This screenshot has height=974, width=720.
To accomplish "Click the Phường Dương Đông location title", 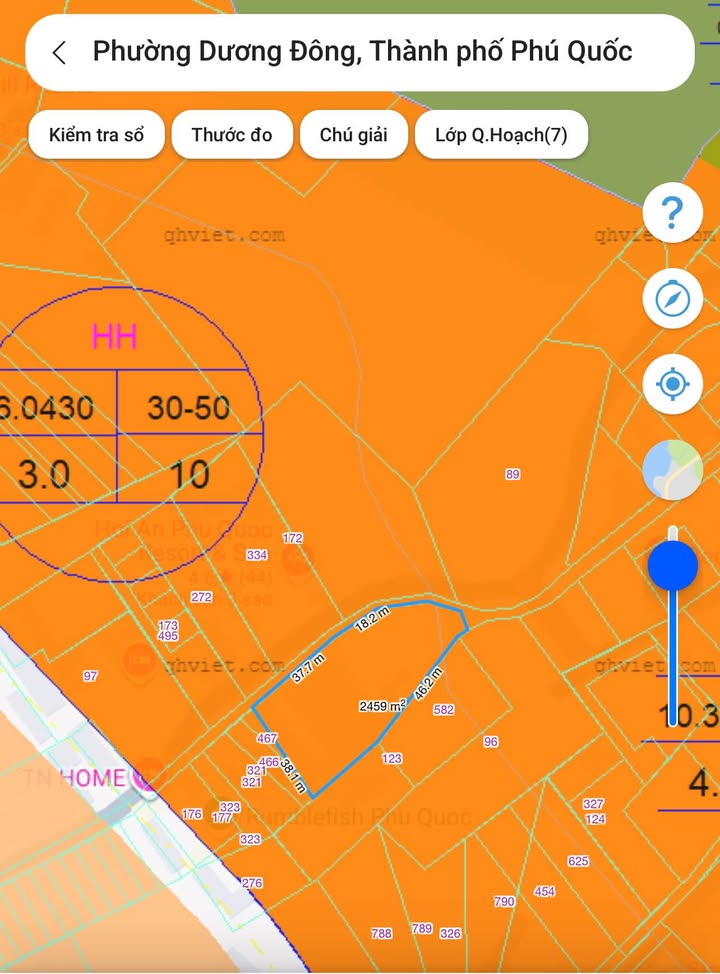I will pos(362,52).
